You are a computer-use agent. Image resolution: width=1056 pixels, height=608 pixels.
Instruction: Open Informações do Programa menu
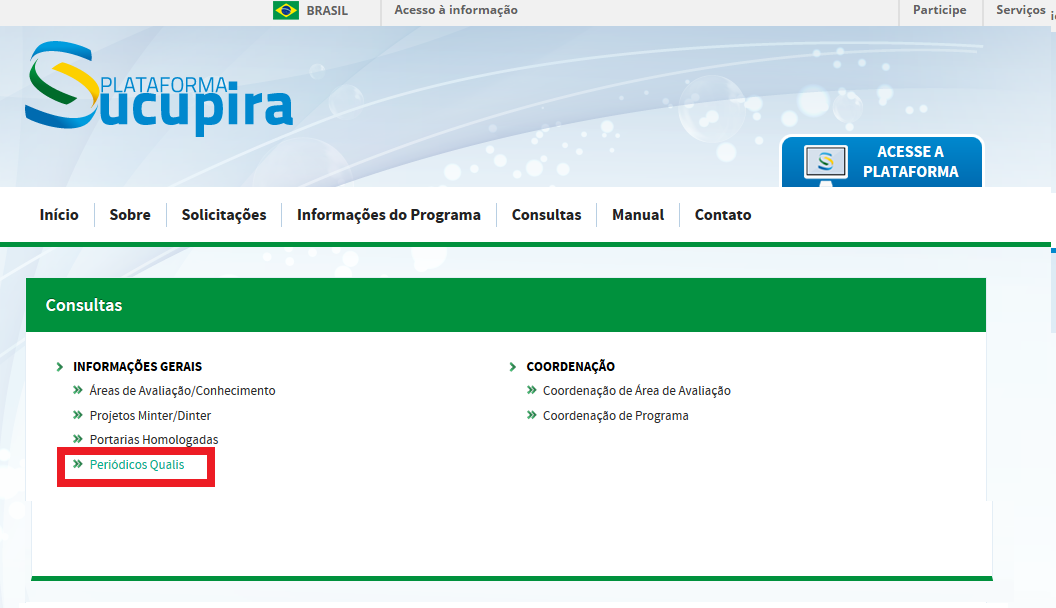point(389,215)
